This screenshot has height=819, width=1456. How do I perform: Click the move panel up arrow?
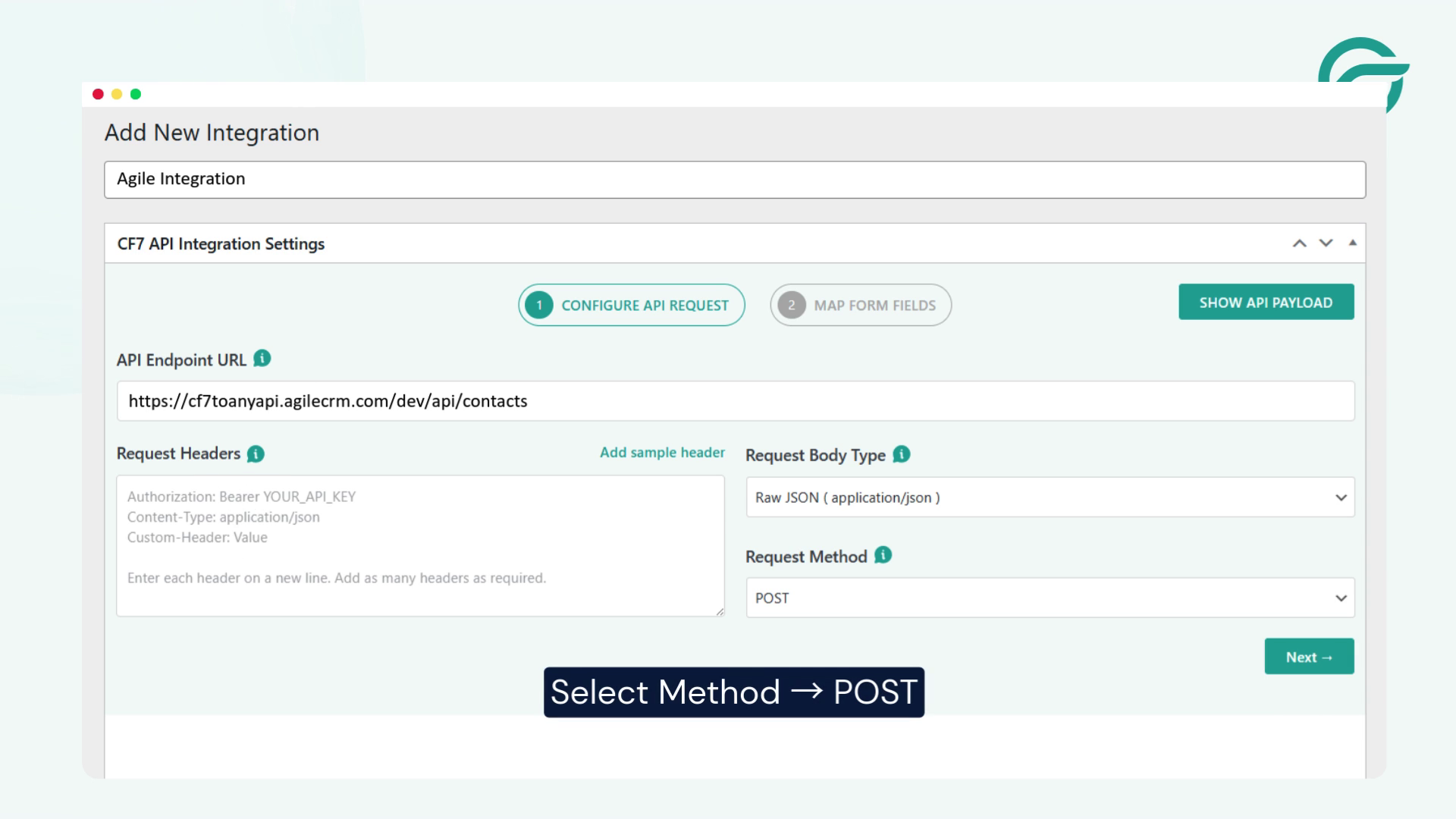point(1299,243)
